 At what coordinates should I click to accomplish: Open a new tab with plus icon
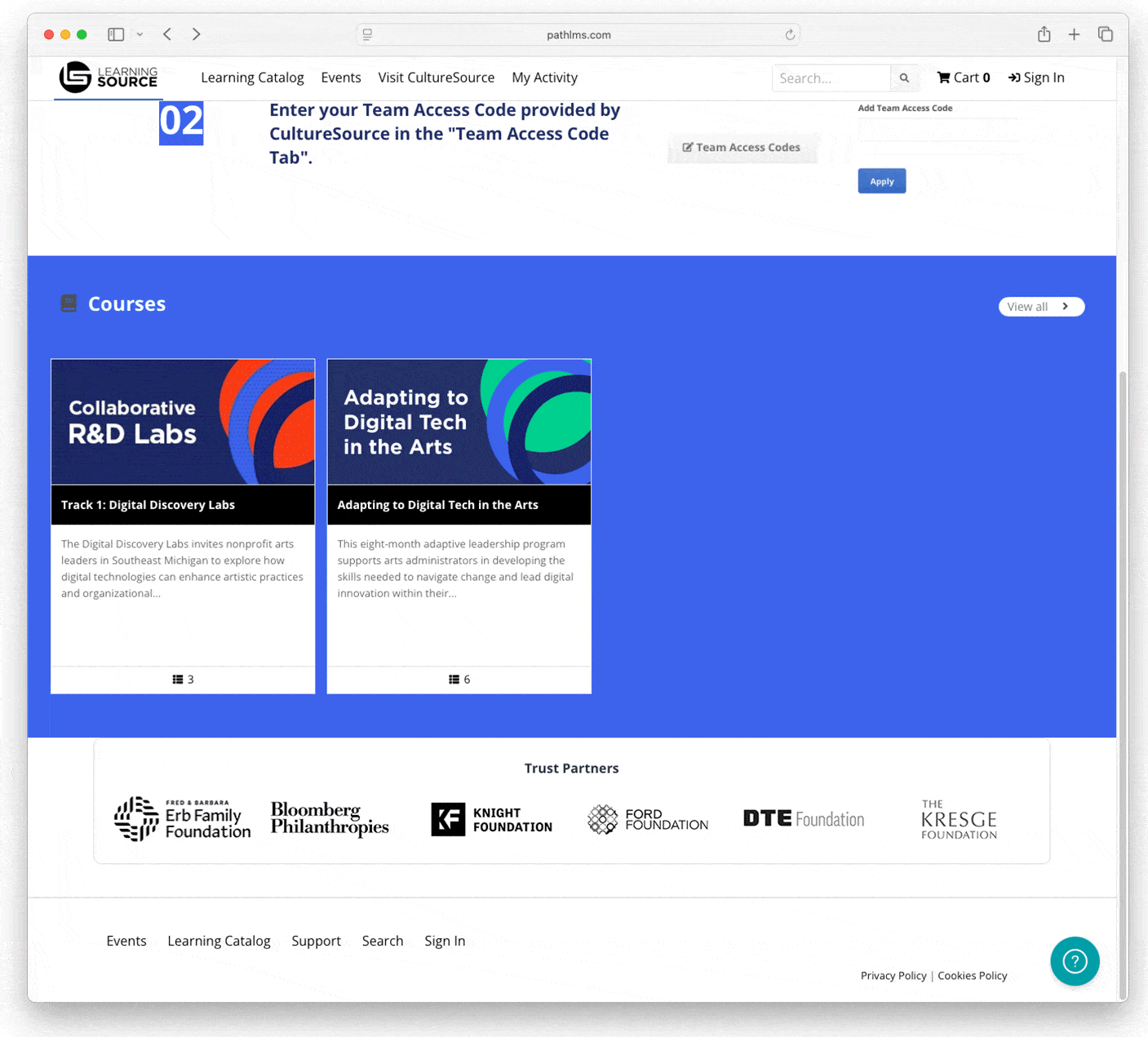pyautogui.click(x=1074, y=34)
